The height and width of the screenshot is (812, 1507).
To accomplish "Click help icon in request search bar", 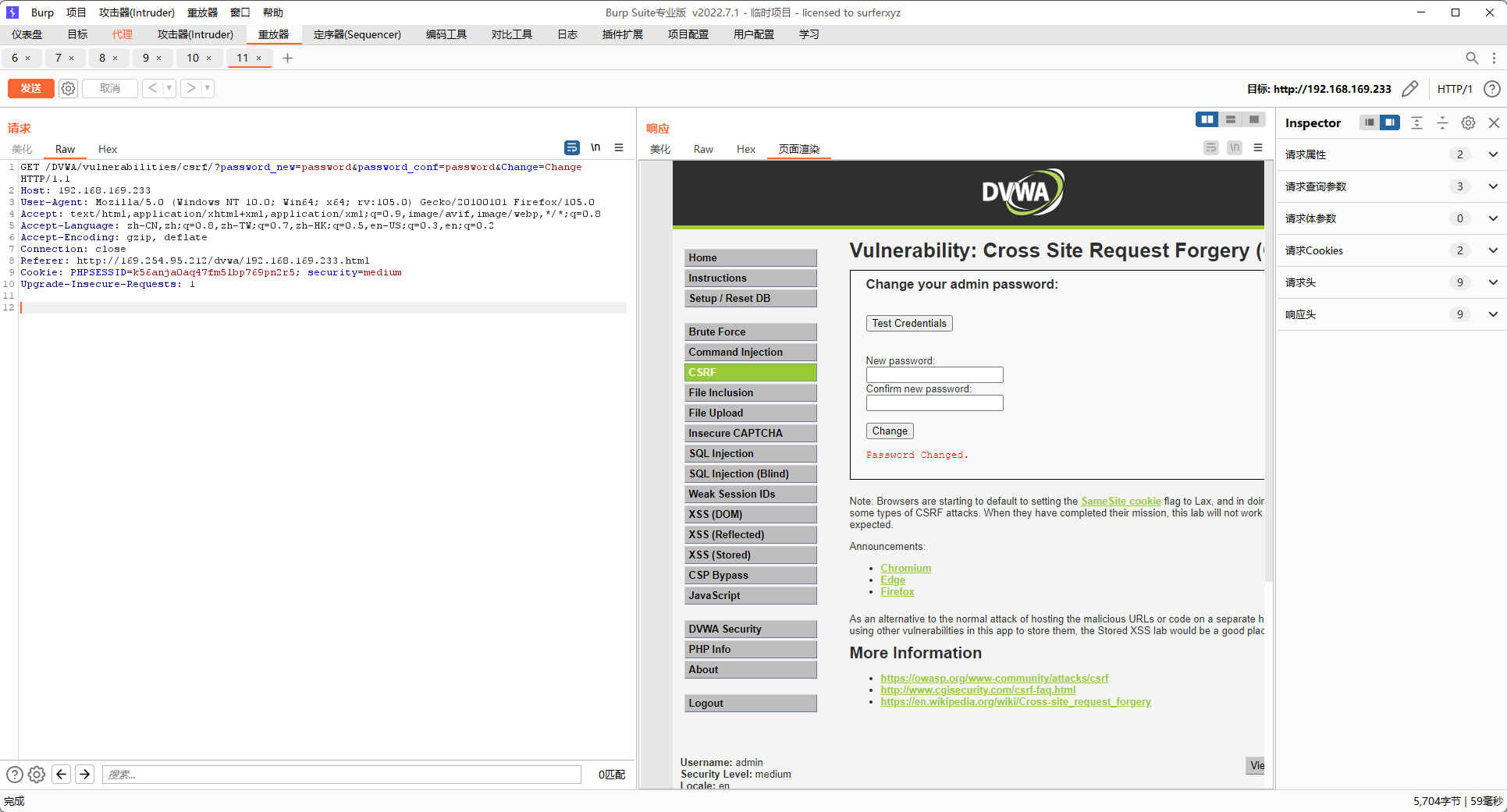I will coord(14,775).
